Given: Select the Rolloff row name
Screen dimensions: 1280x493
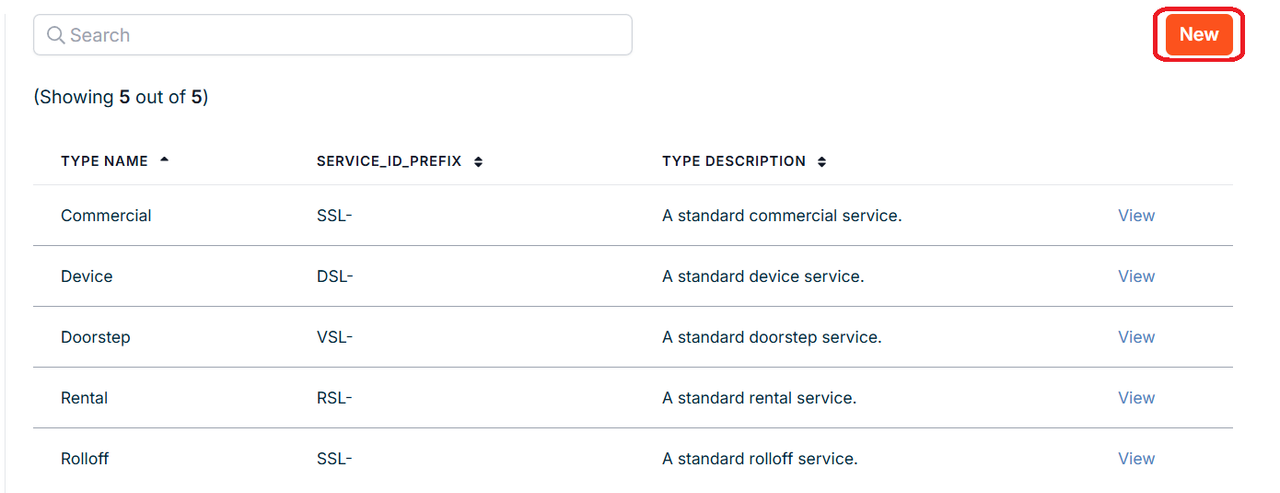Looking at the screenshot, I should tap(85, 459).
